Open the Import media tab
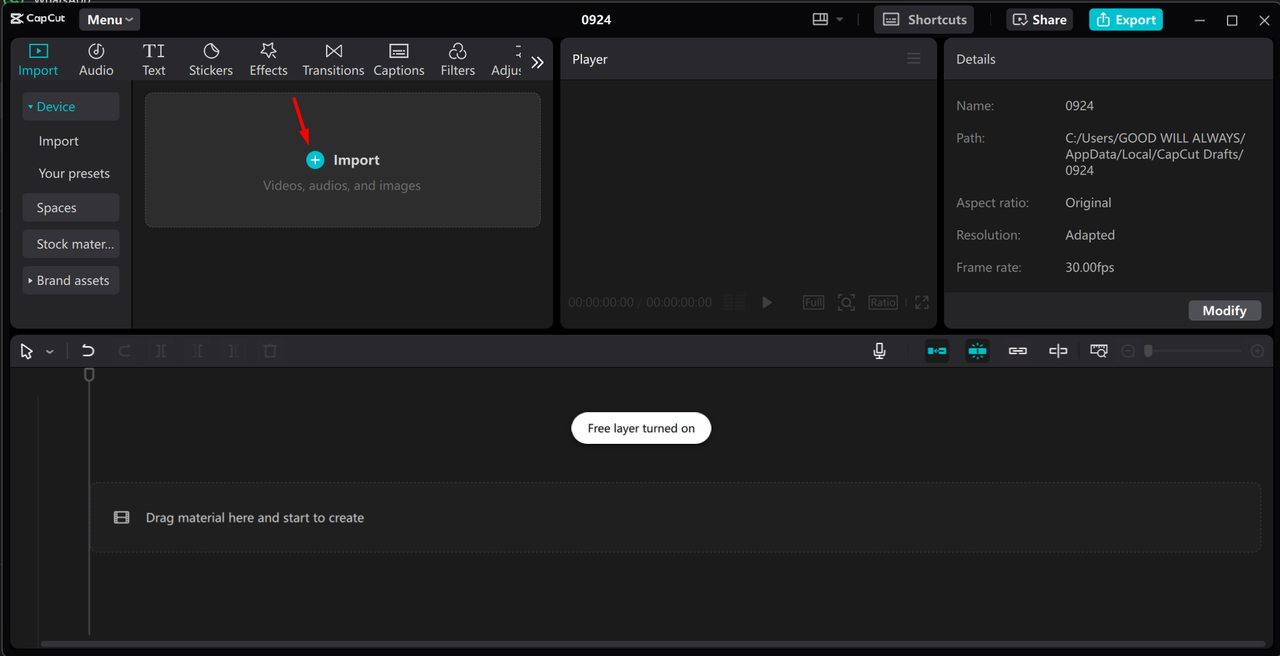1280x656 pixels. 38,60
